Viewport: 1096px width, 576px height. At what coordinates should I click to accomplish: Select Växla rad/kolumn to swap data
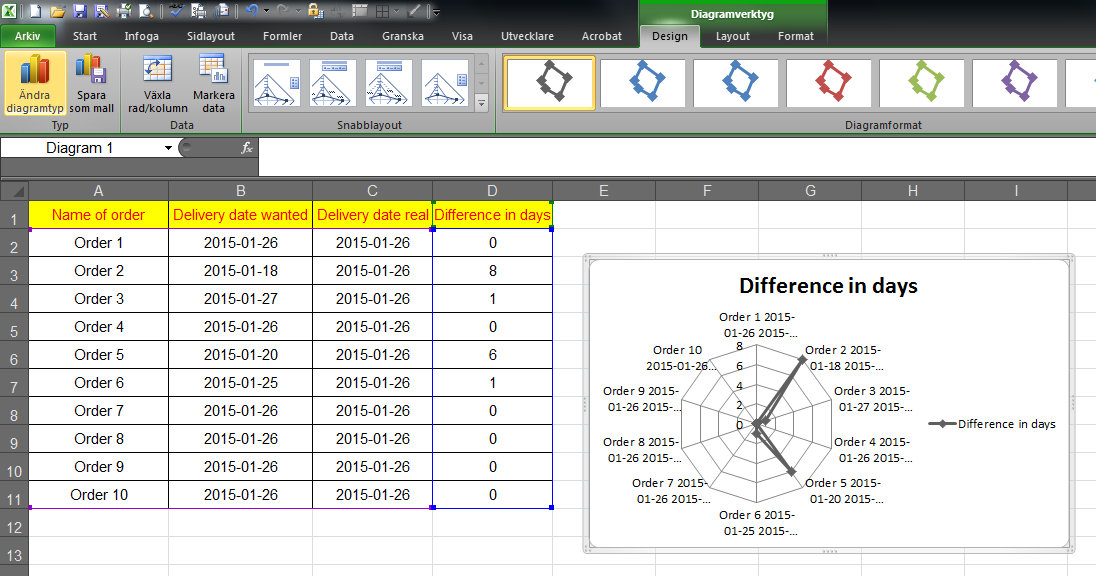[155, 82]
